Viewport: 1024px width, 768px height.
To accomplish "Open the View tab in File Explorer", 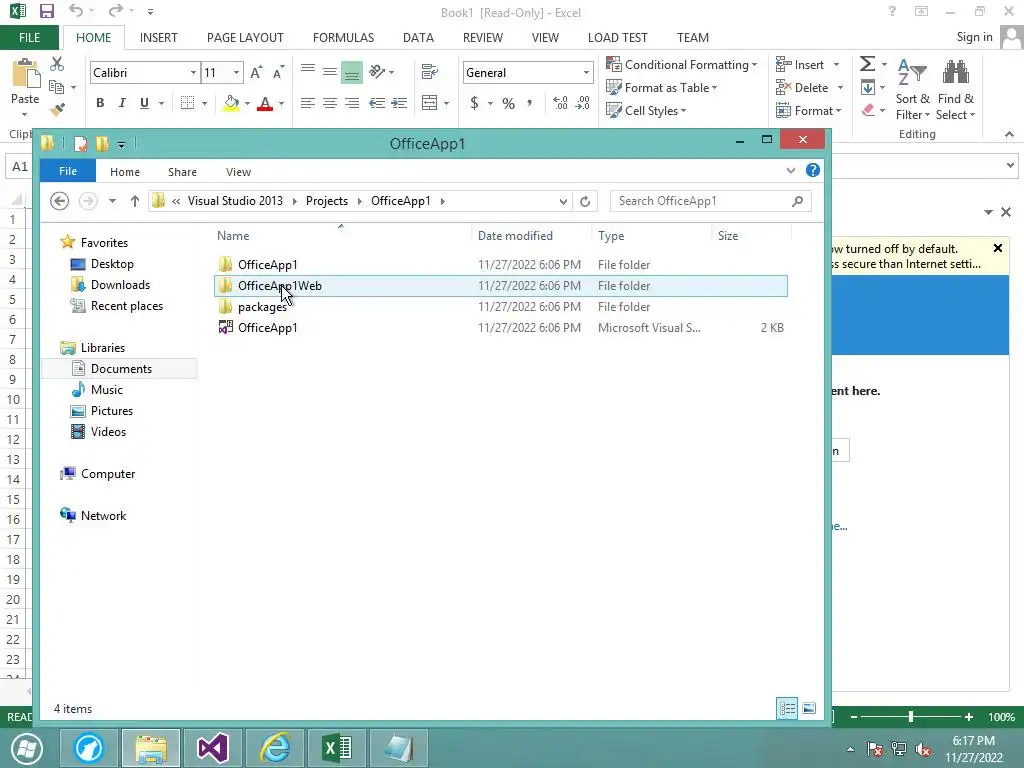I will point(238,172).
